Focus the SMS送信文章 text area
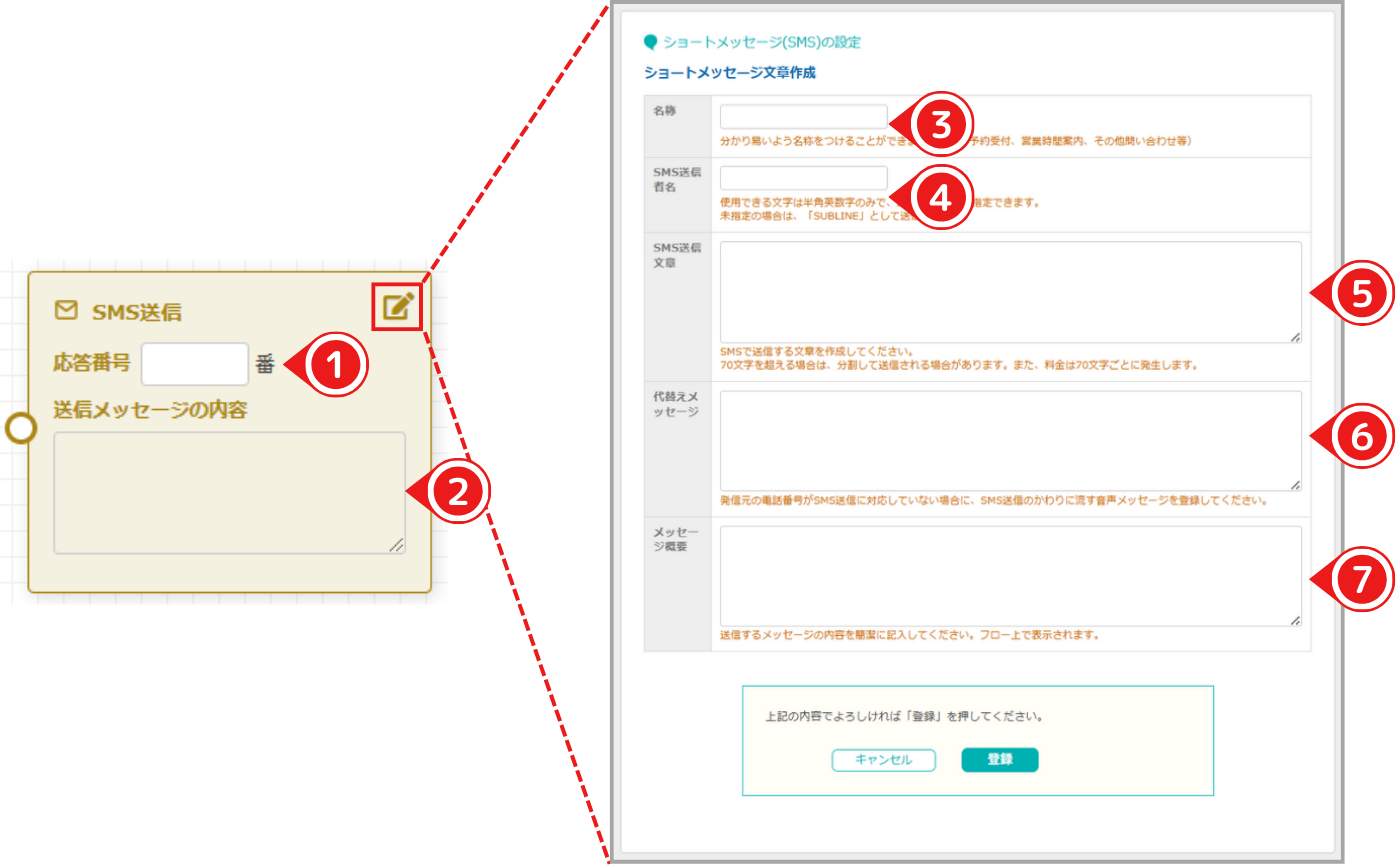The height and width of the screenshot is (865, 1398). 1010,293
